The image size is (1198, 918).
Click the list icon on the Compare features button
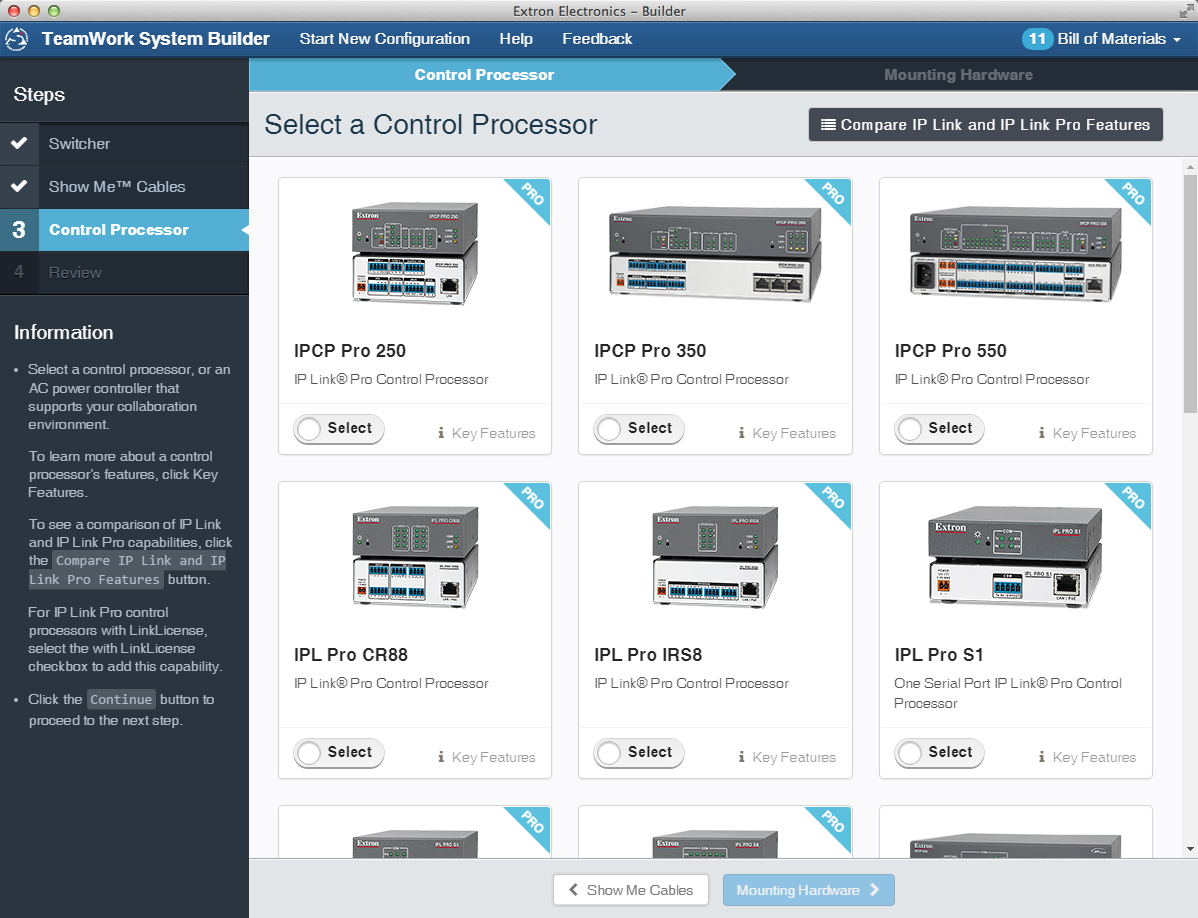[x=827, y=124]
